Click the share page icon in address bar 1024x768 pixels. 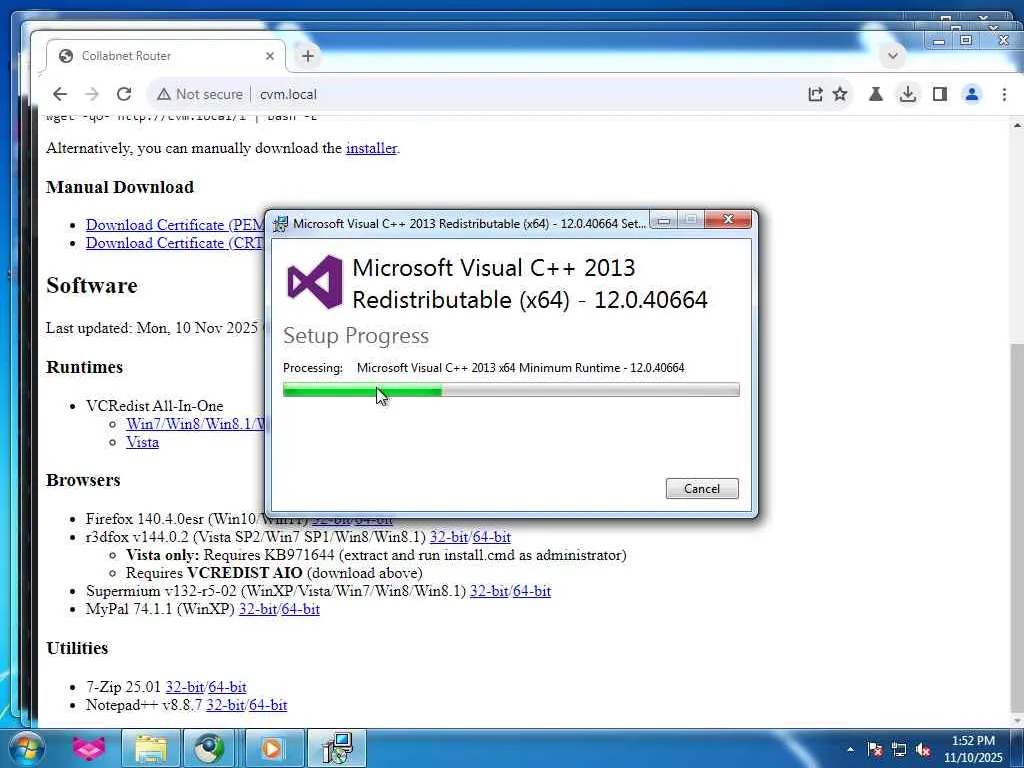815,94
